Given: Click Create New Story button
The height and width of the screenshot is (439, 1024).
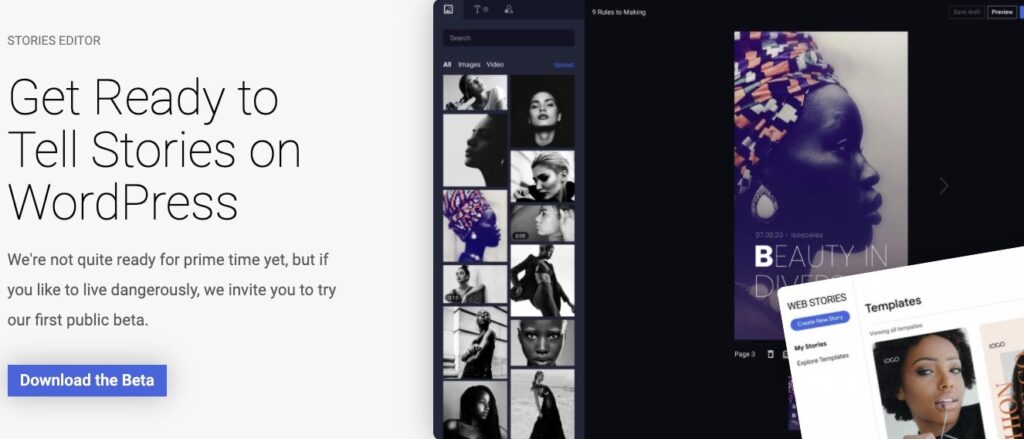Looking at the screenshot, I should click(820, 321).
